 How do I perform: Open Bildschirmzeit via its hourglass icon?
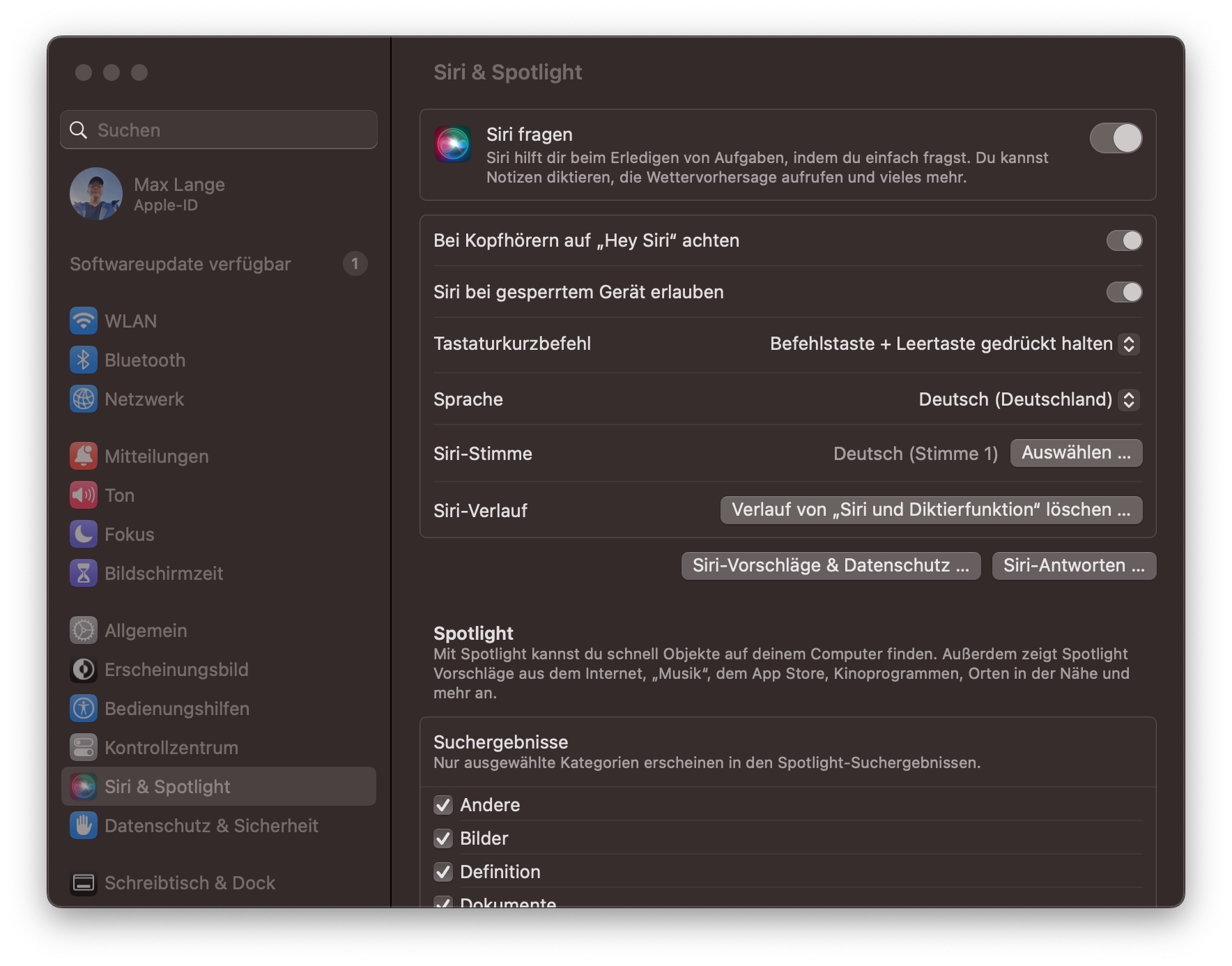tap(84, 574)
